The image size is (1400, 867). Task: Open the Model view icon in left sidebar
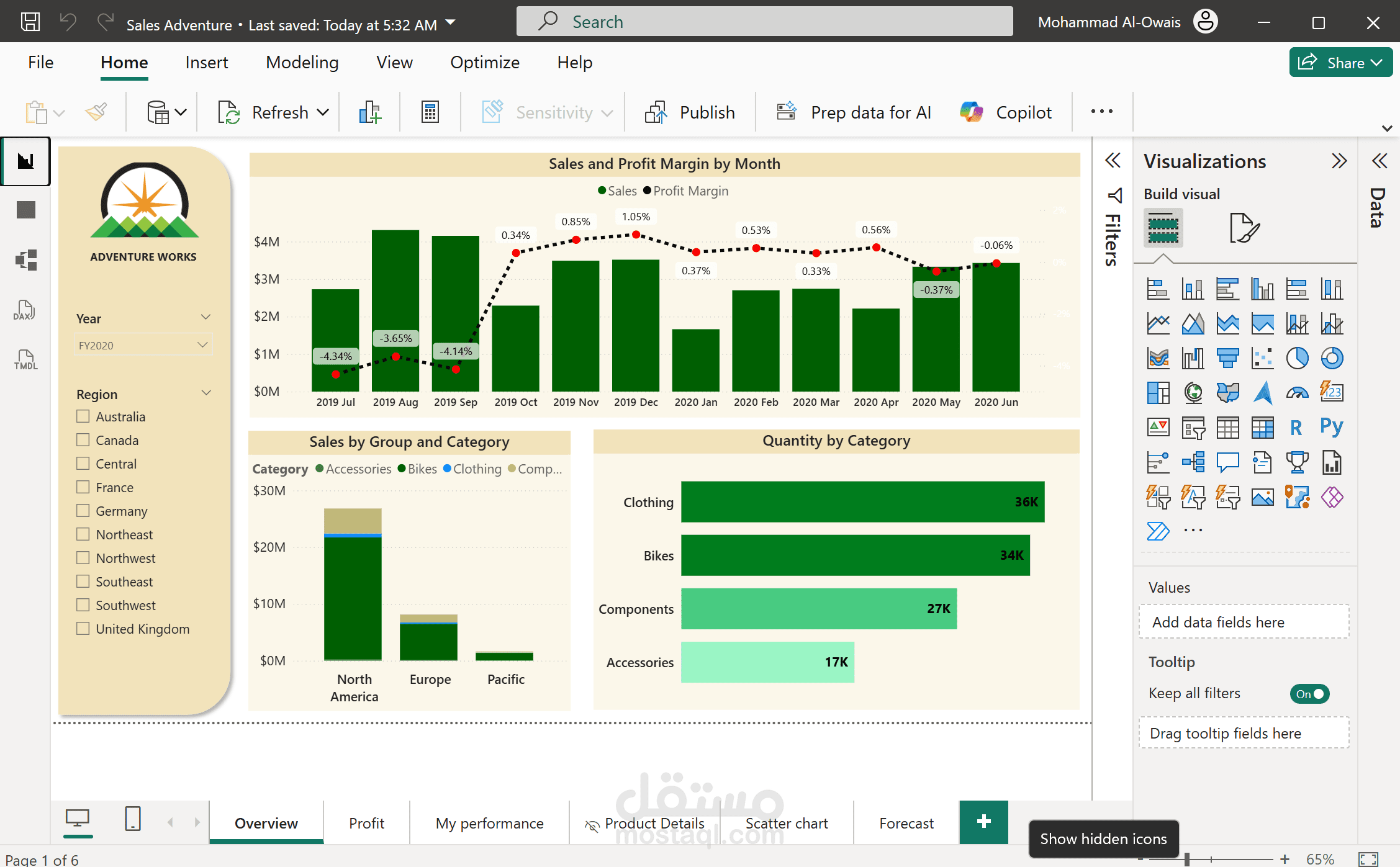[25, 259]
